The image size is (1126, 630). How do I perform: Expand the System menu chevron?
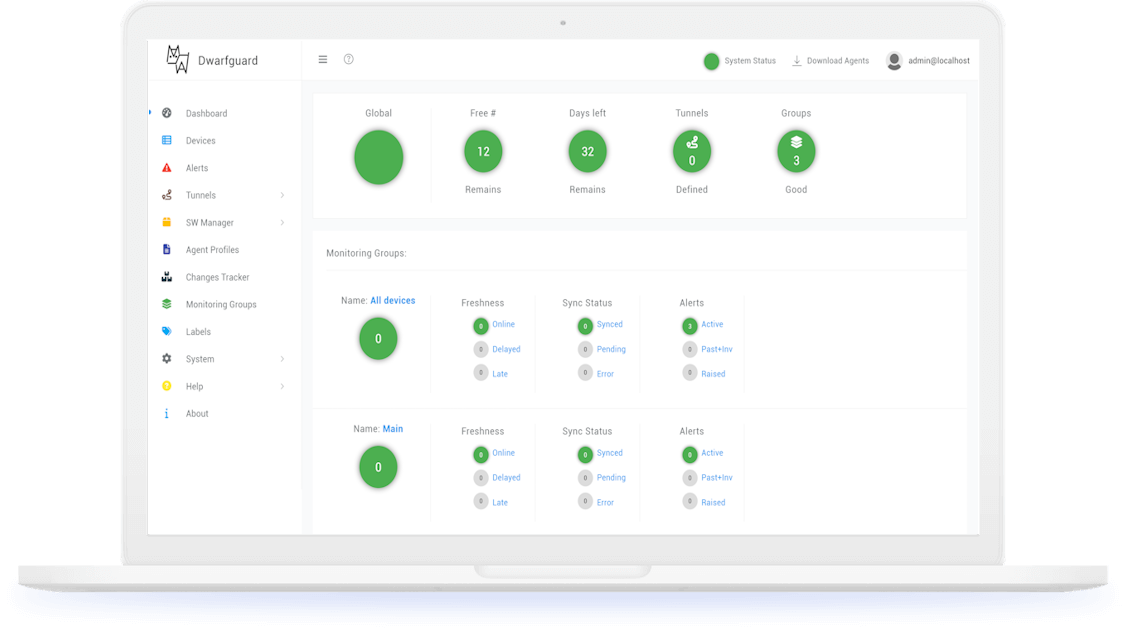point(282,359)
